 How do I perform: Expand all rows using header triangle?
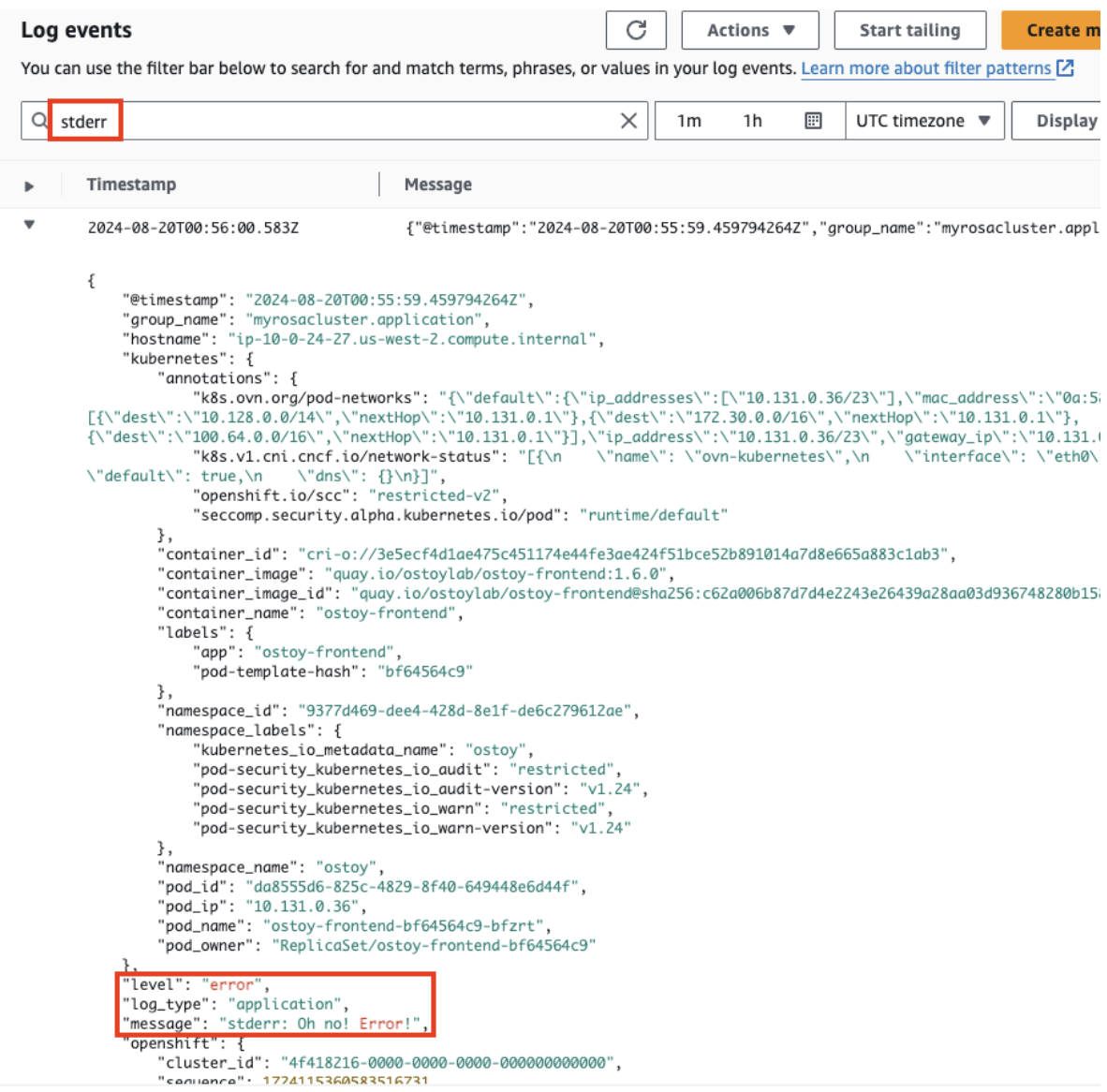point(29,185)
